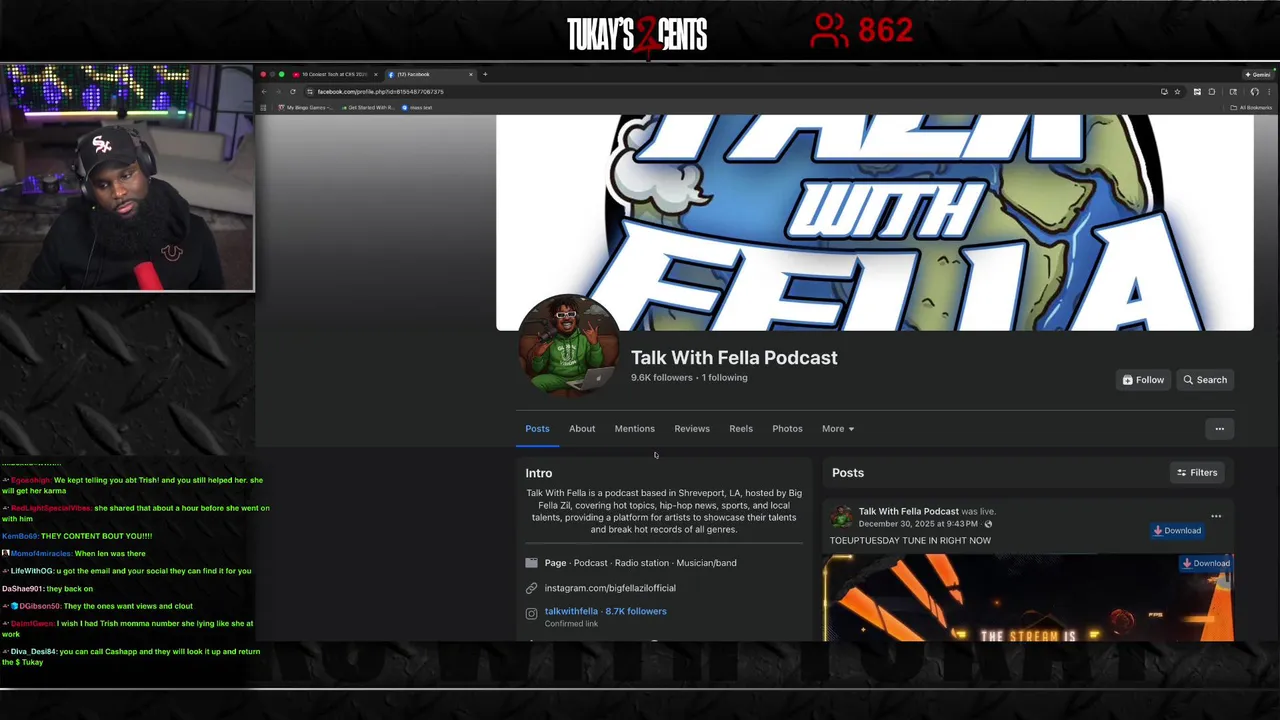Image resolution: width=1280 pixels, height=720 pixels.
Task: Open site information icon in address bar
Action: 310,92
